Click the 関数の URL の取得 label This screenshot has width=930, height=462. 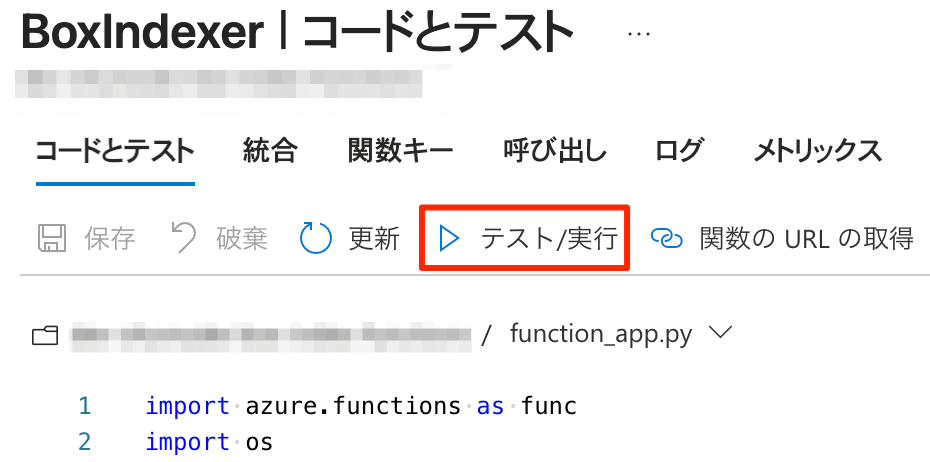pyautogui.click(x=806, y=239)
